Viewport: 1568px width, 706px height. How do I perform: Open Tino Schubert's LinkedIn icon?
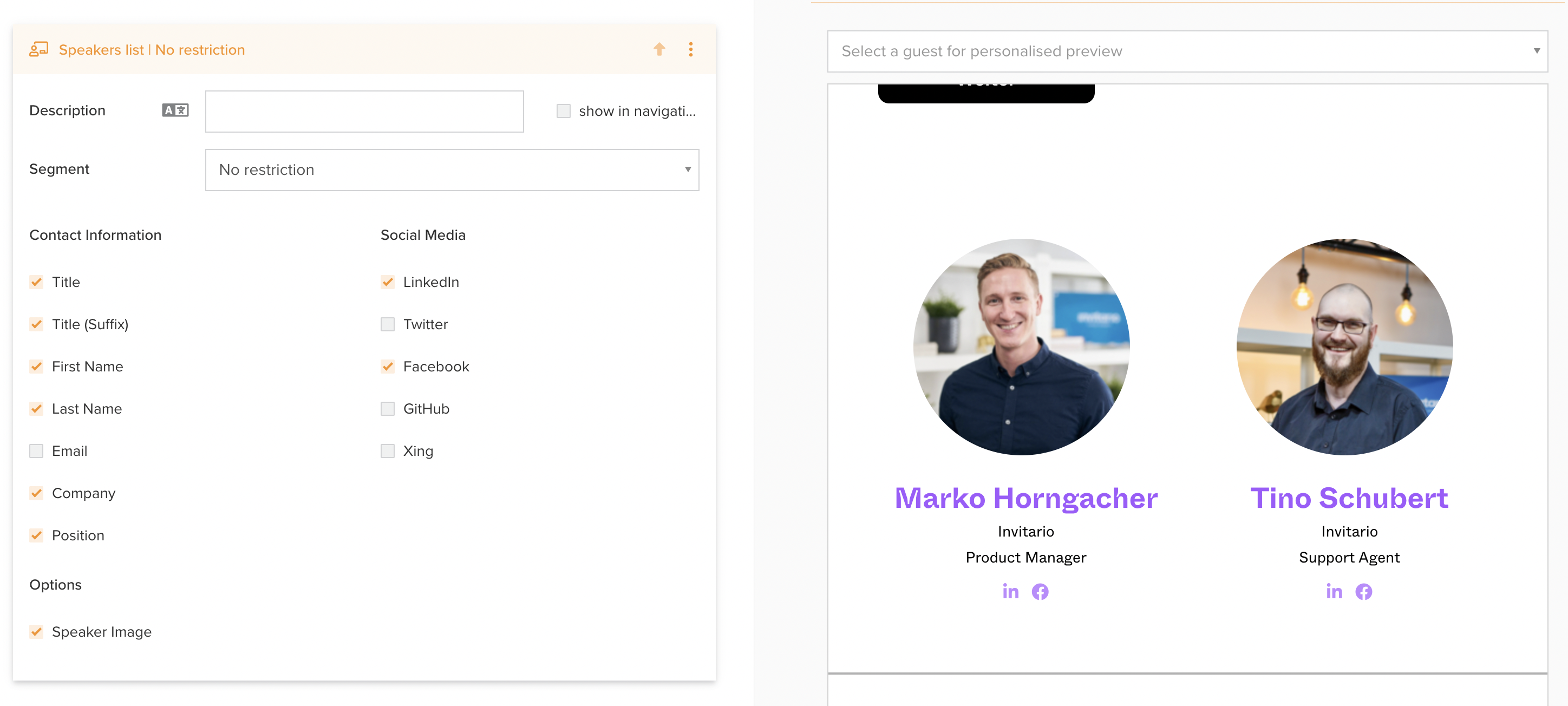coord(1334,592)
